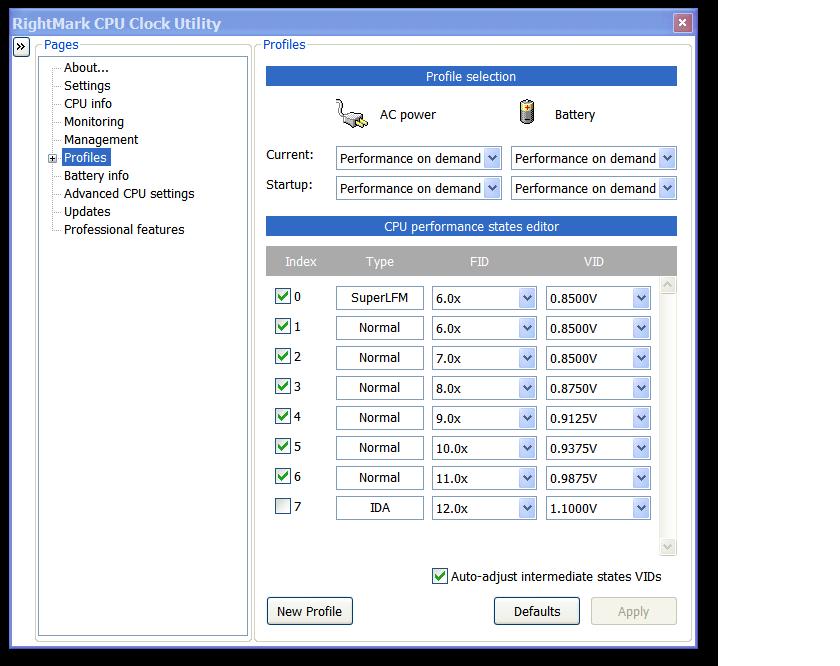This screenshot has height=666, width=840.
Task: Open the 0.8750V VID dropdown
Action: point(641,388)
